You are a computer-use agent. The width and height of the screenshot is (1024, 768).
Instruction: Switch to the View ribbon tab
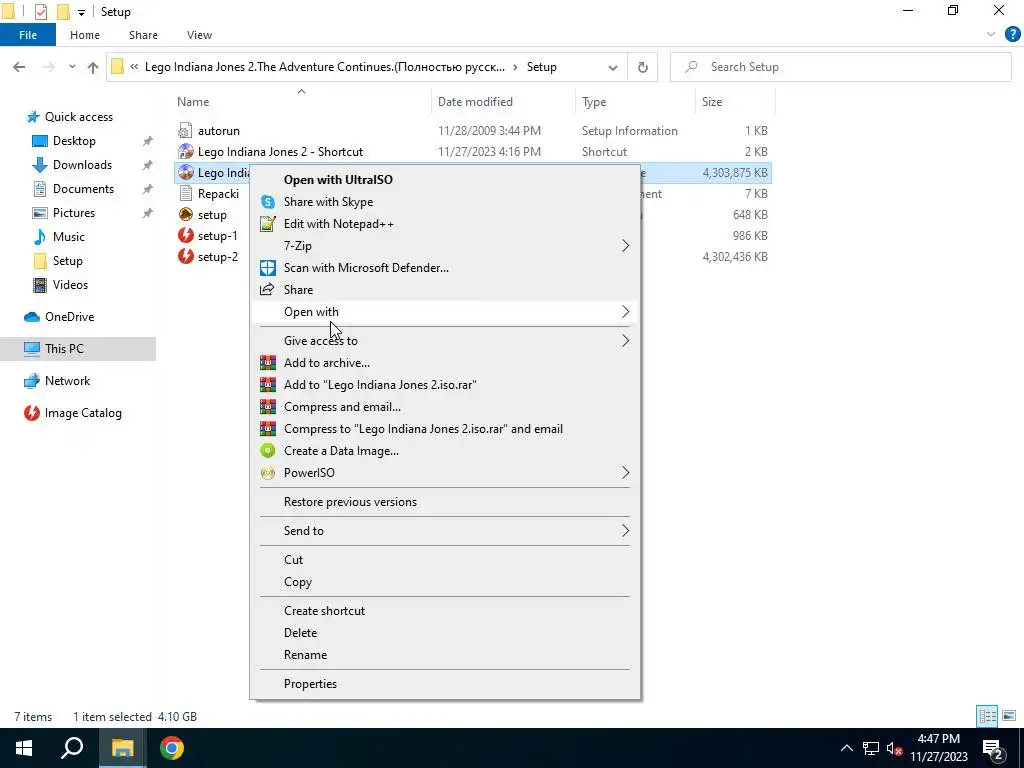[199, 35]
